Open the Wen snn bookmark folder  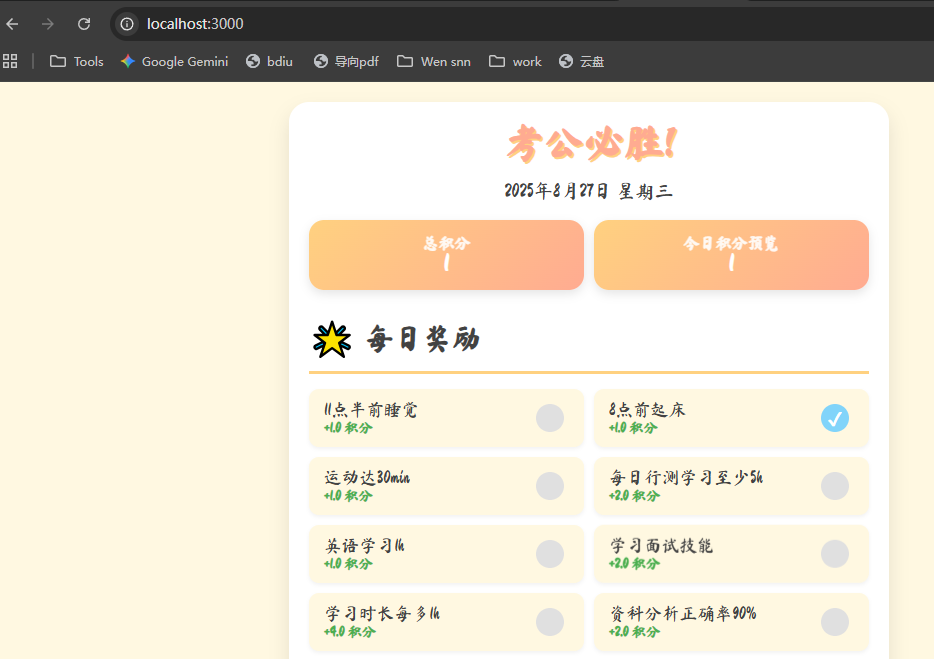click(434, 61)
